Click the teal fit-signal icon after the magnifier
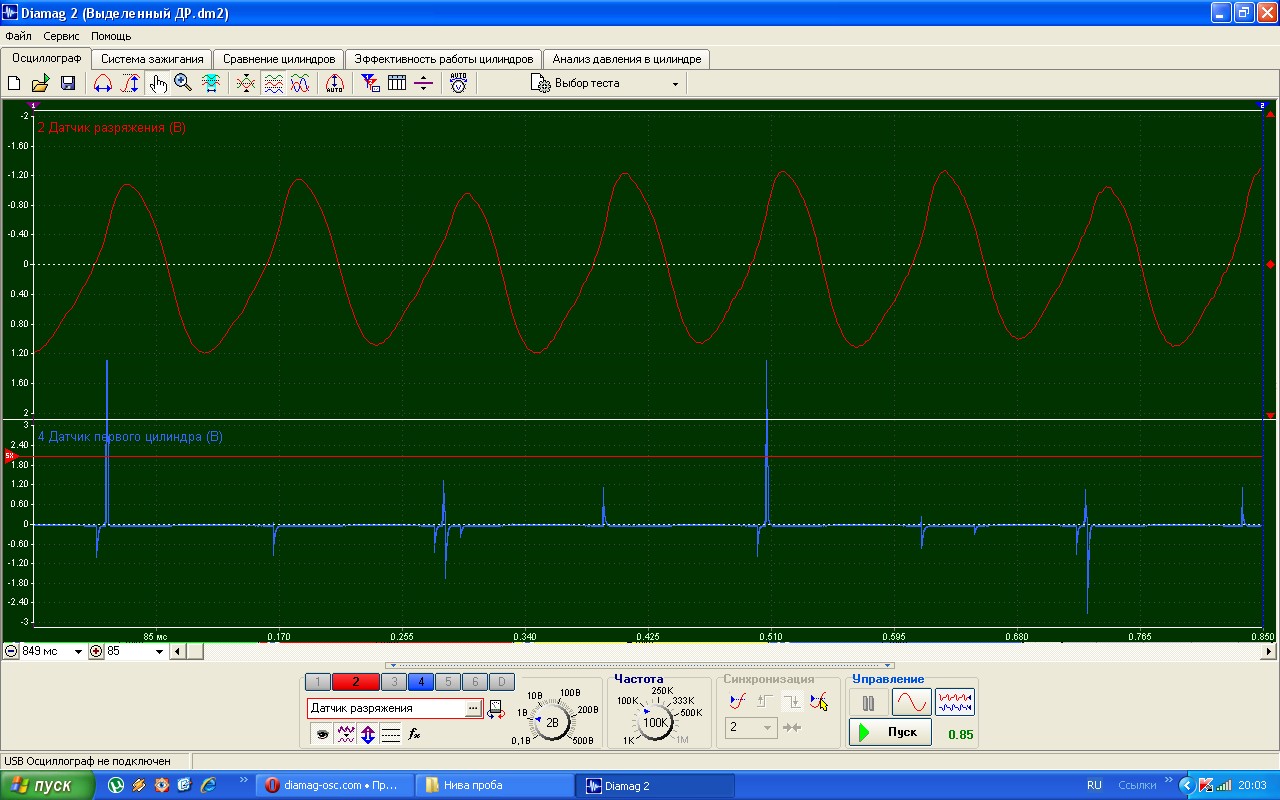This screenshot has height=800, width=1280. click(x=210, y=83)
